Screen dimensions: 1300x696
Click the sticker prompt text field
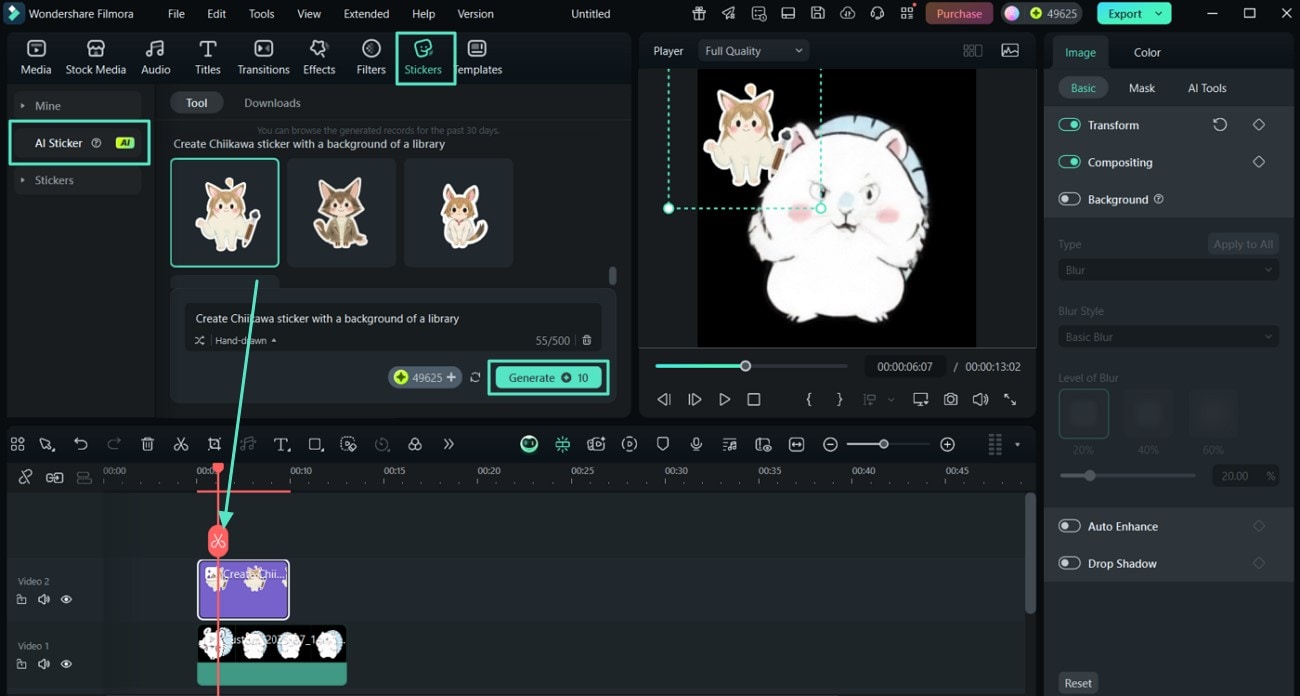(x=394, y=318)
